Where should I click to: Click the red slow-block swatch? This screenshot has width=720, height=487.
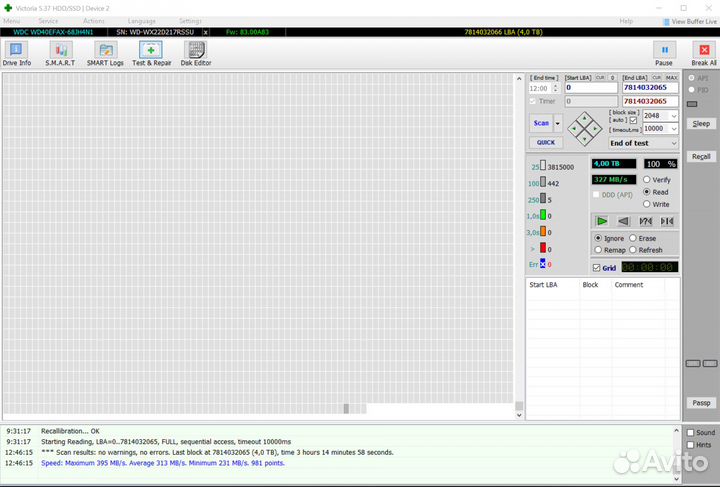[x=543, y=248]
